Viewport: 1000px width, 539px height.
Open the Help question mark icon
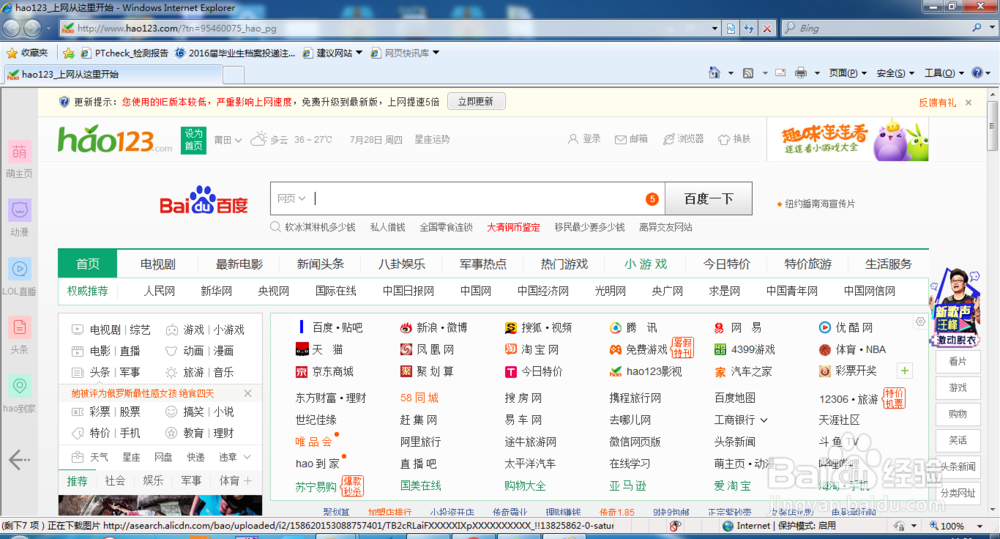pyautogui.click(x=977, y=73)
